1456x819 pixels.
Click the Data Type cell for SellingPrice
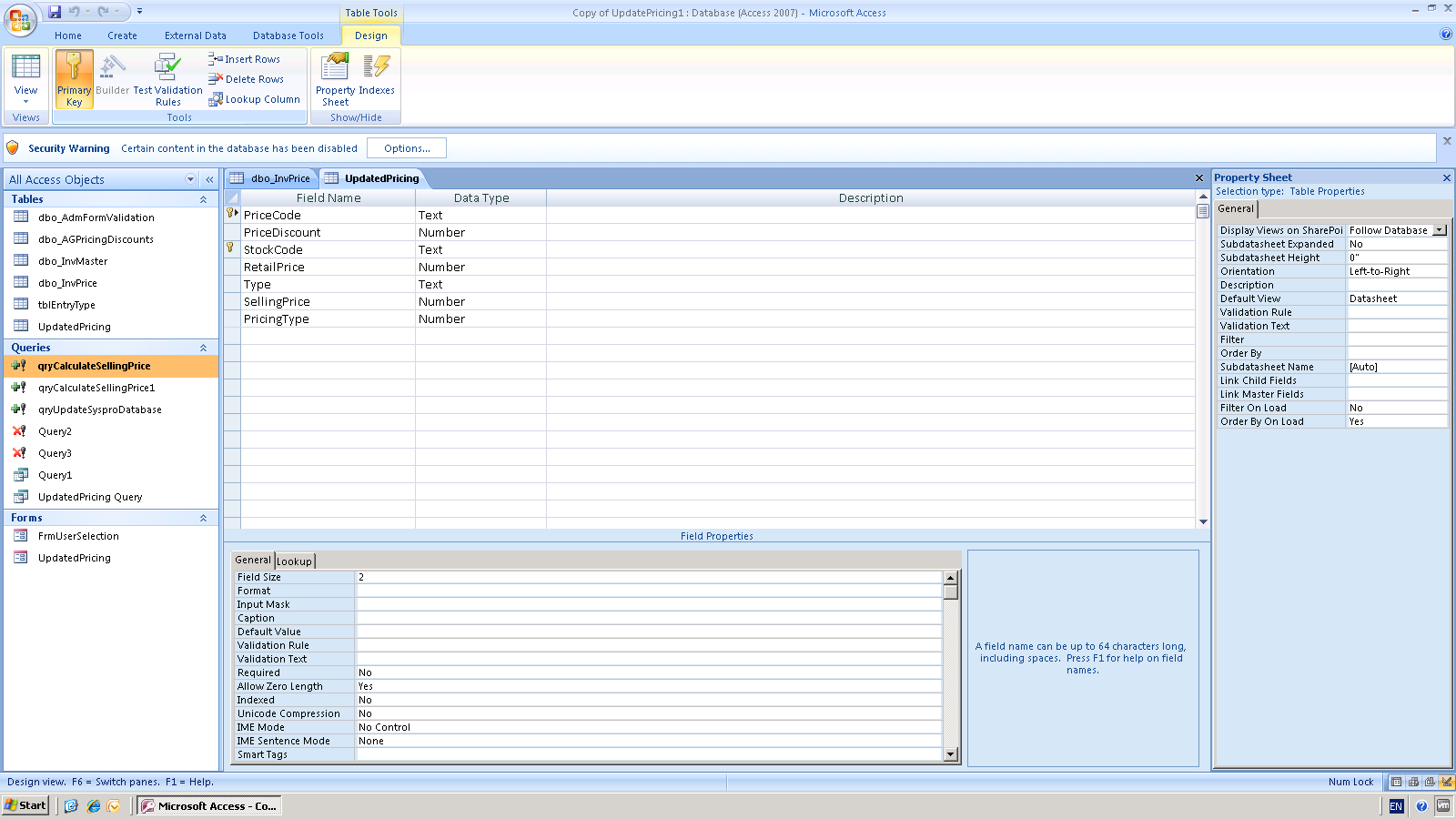[480, 301]
